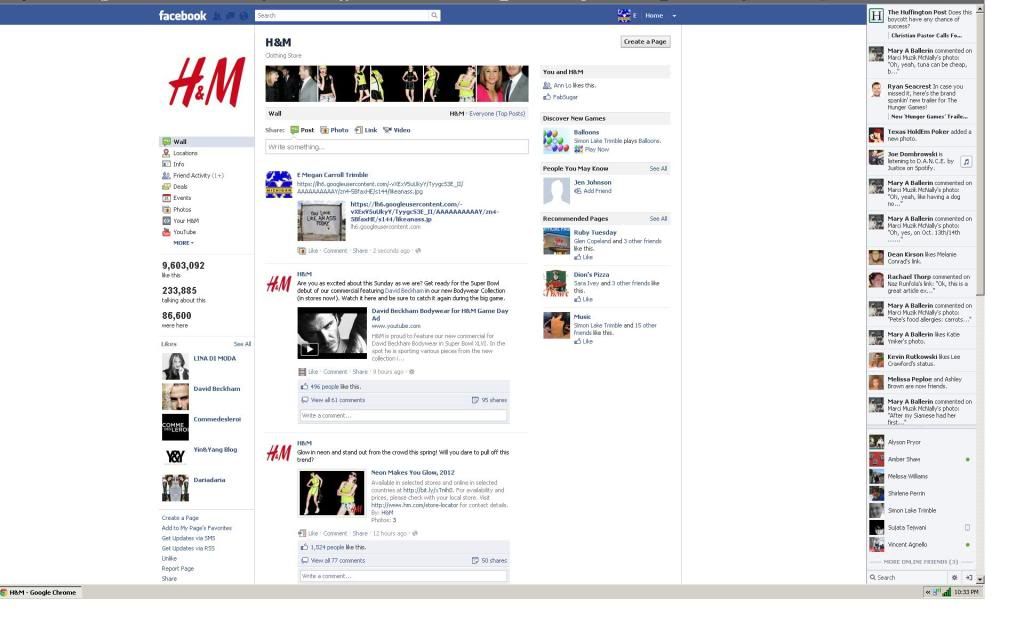Select the Wall tab in sidebar

(206, 142)
